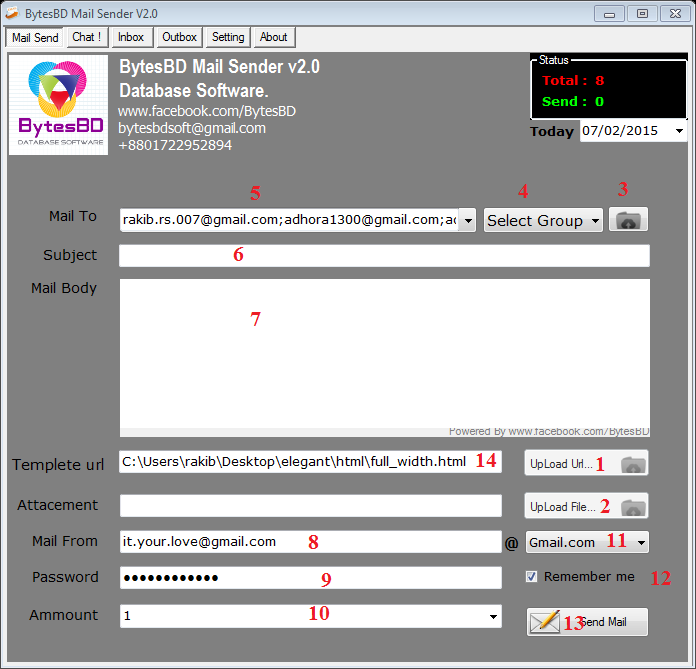This screenshot has width=696, height=669.
Task: Toggle the Remember me checkbox
Action: coord(531,576)
